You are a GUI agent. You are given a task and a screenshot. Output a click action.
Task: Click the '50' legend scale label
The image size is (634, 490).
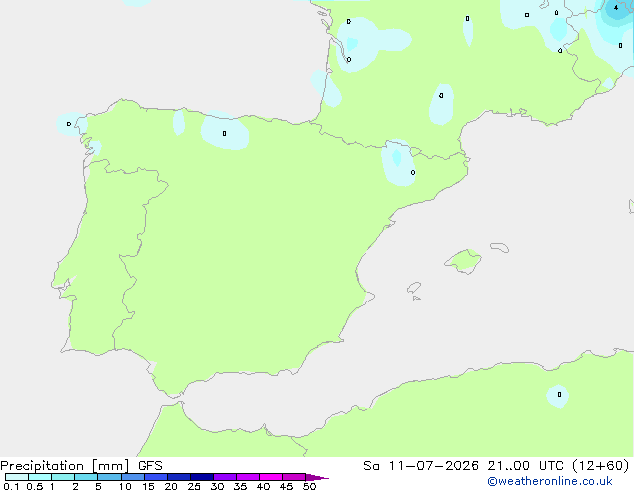309,486
